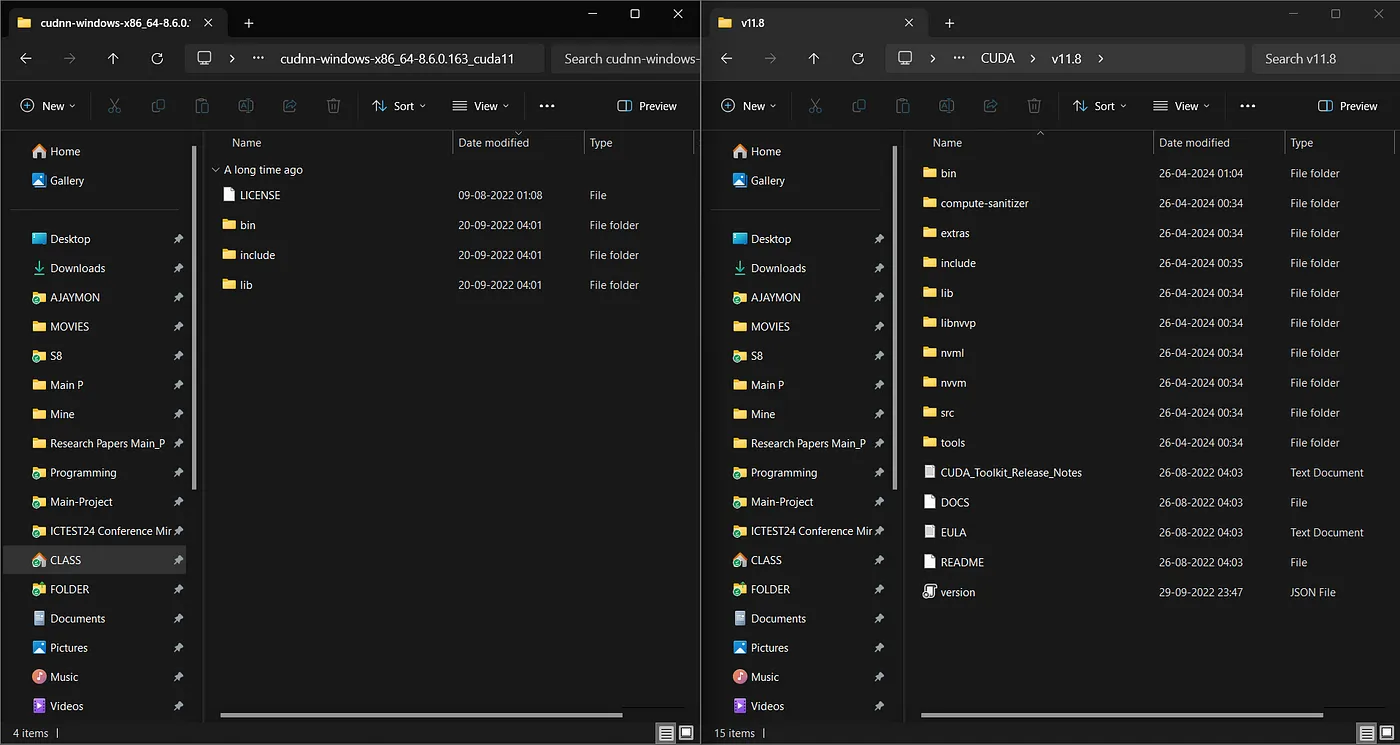Viewport: 1400px width, 745px height.
Task: Click sidebar vertical scrollbar in cudnn window
Action: (194, 317)
